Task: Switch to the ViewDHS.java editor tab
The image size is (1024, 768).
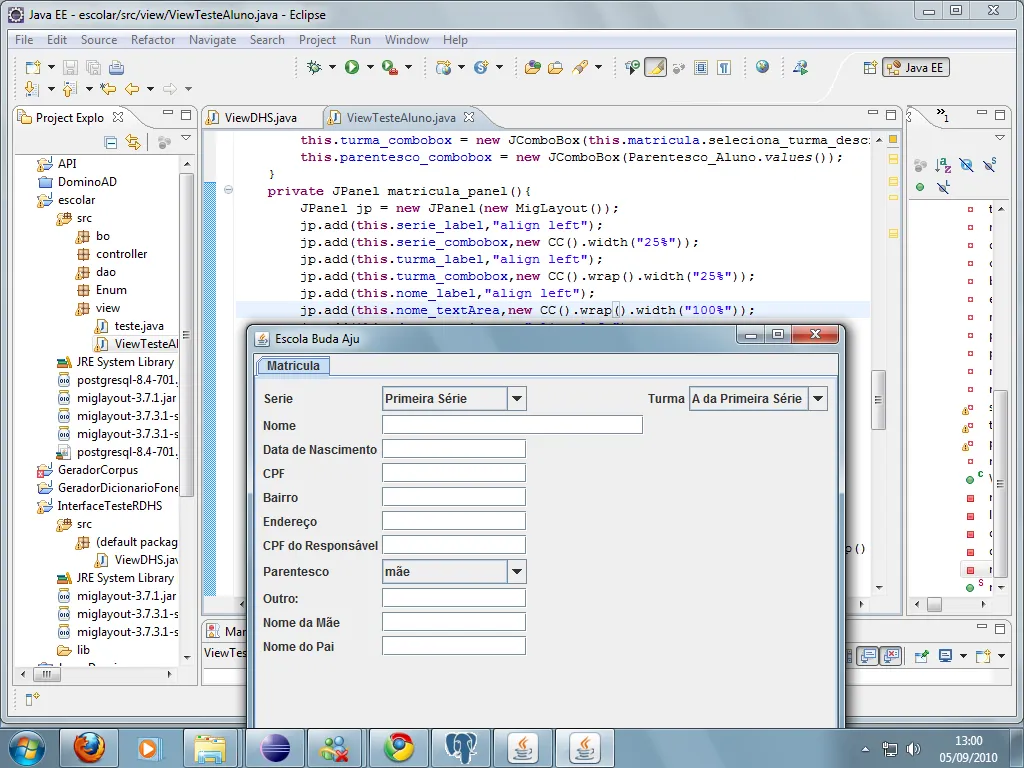Action: pyautogui.click(x=260, y=118)
